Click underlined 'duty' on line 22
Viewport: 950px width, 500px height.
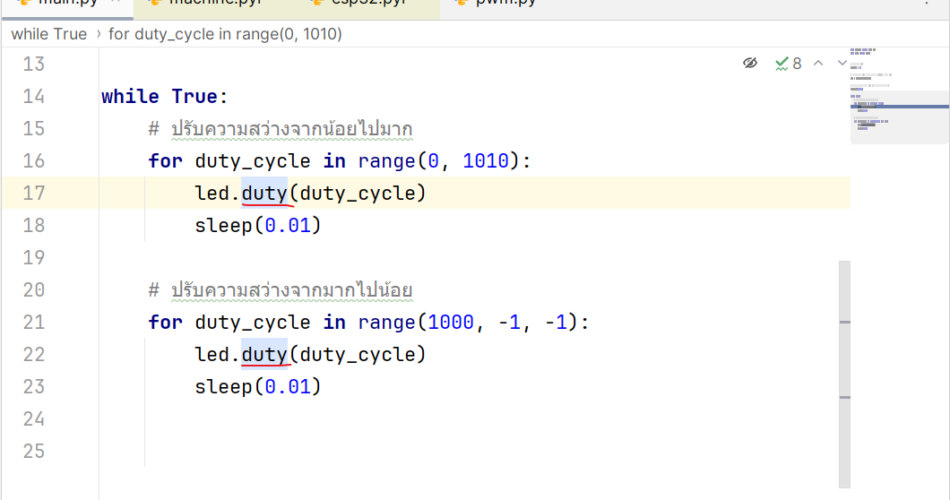(x=264, y=355)
